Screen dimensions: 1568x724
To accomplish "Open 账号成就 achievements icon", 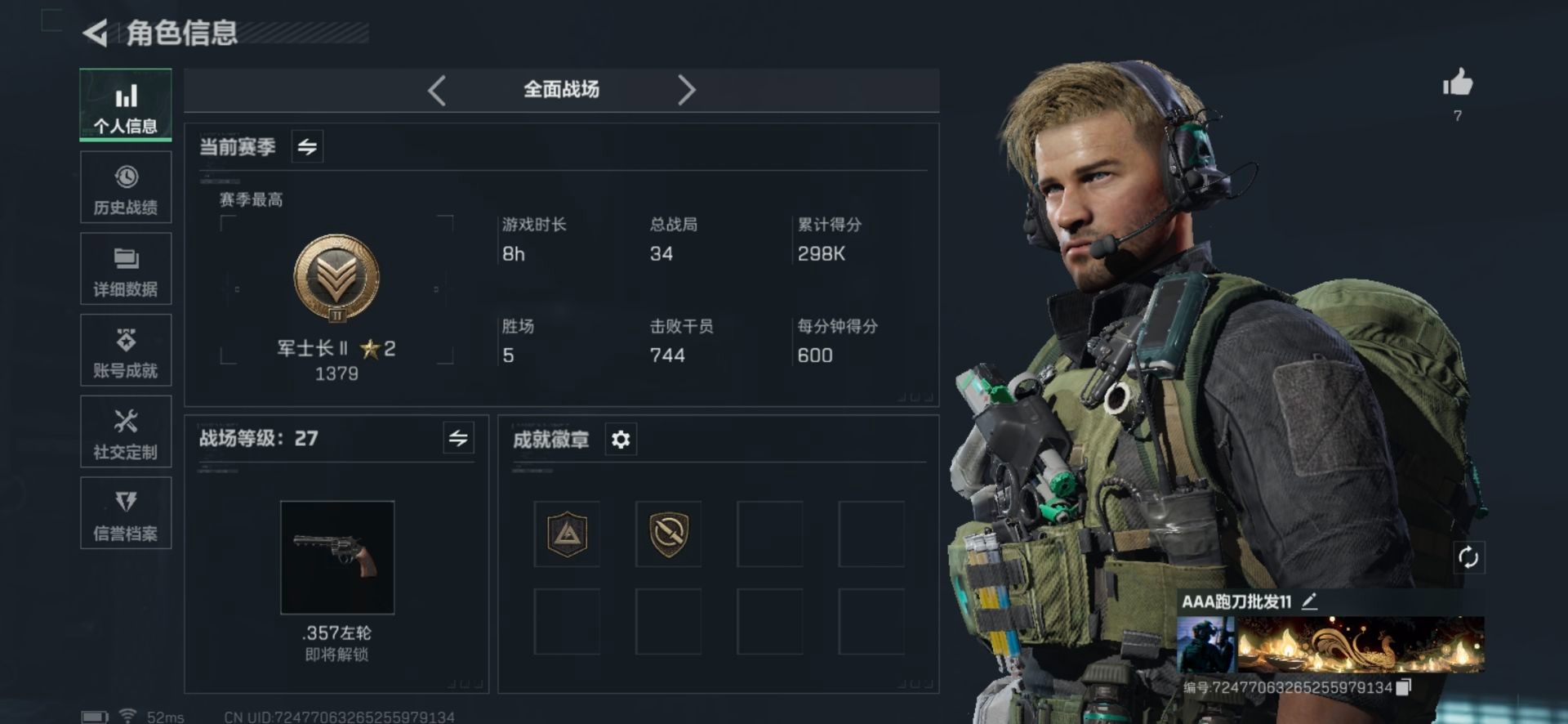I will [126, 340].
